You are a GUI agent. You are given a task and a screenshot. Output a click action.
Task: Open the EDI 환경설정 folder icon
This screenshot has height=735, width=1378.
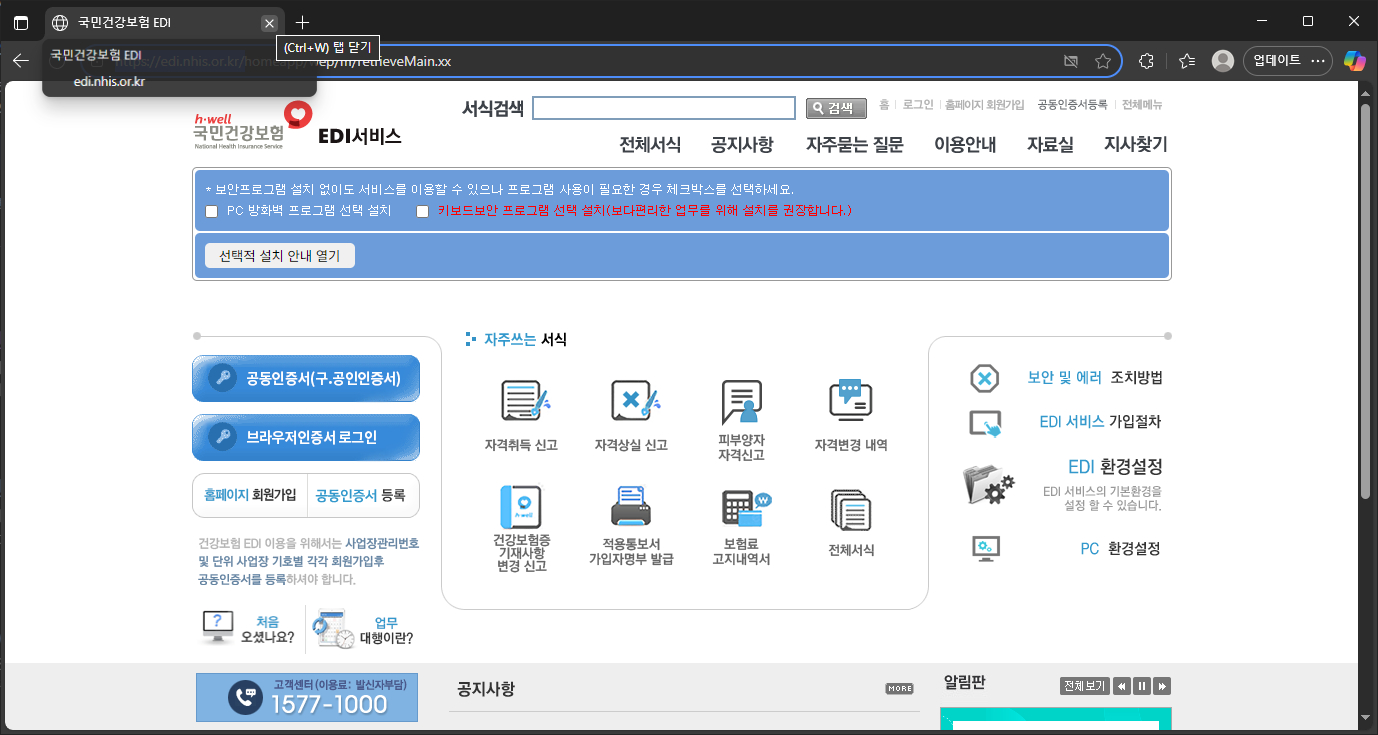coord(988,483)
